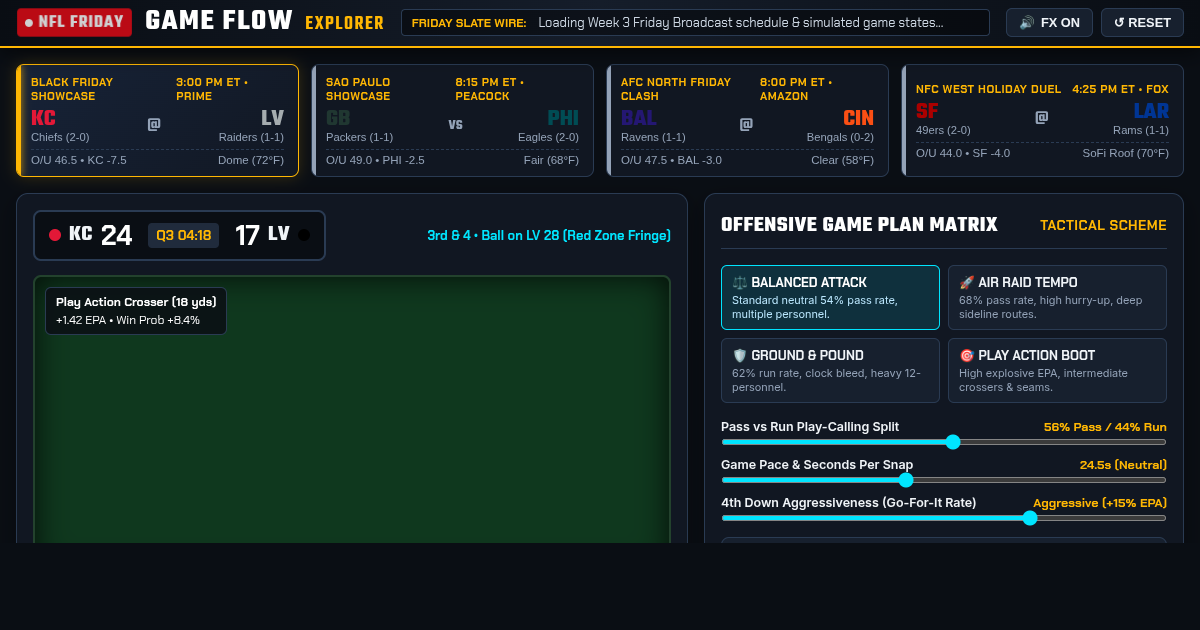Click the LV black team dot in scoreboard
This screenshot has width=1200, height=630.
[304, 235]
